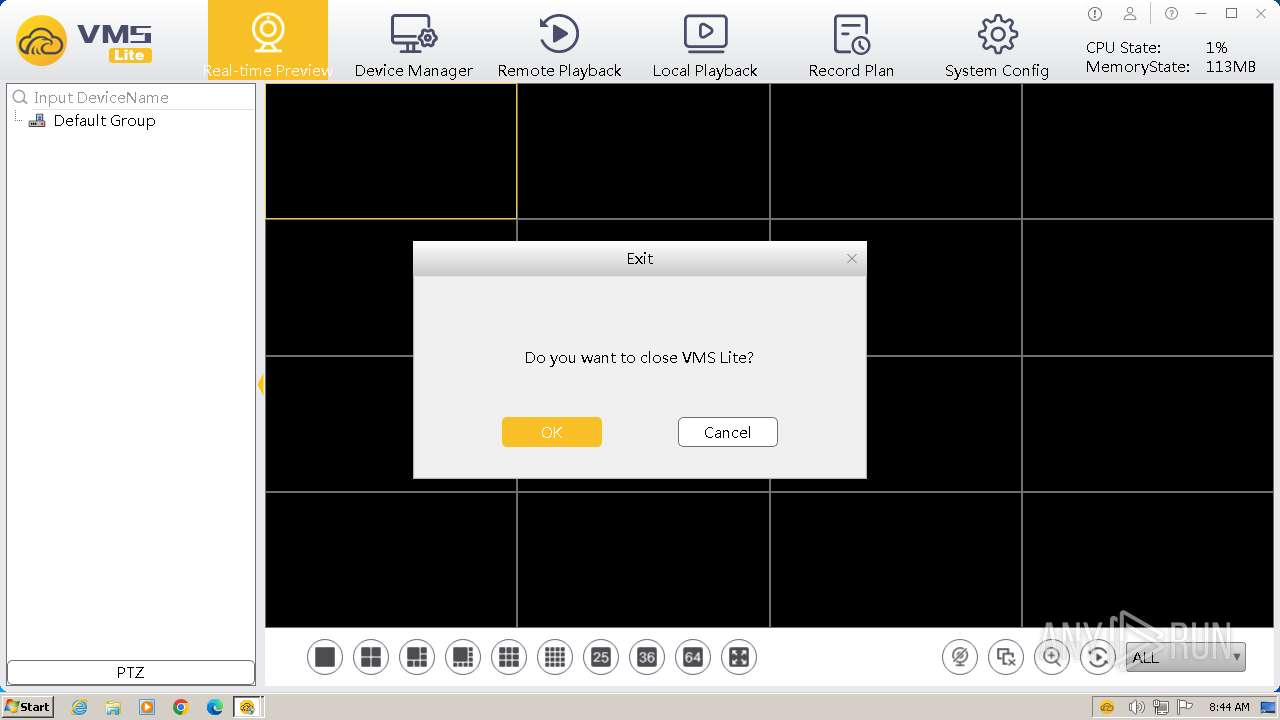This screenshot has height=720, width=1280.
Task: Click the taskbar clock 8:44 AM
Action: click(1229, 707)
